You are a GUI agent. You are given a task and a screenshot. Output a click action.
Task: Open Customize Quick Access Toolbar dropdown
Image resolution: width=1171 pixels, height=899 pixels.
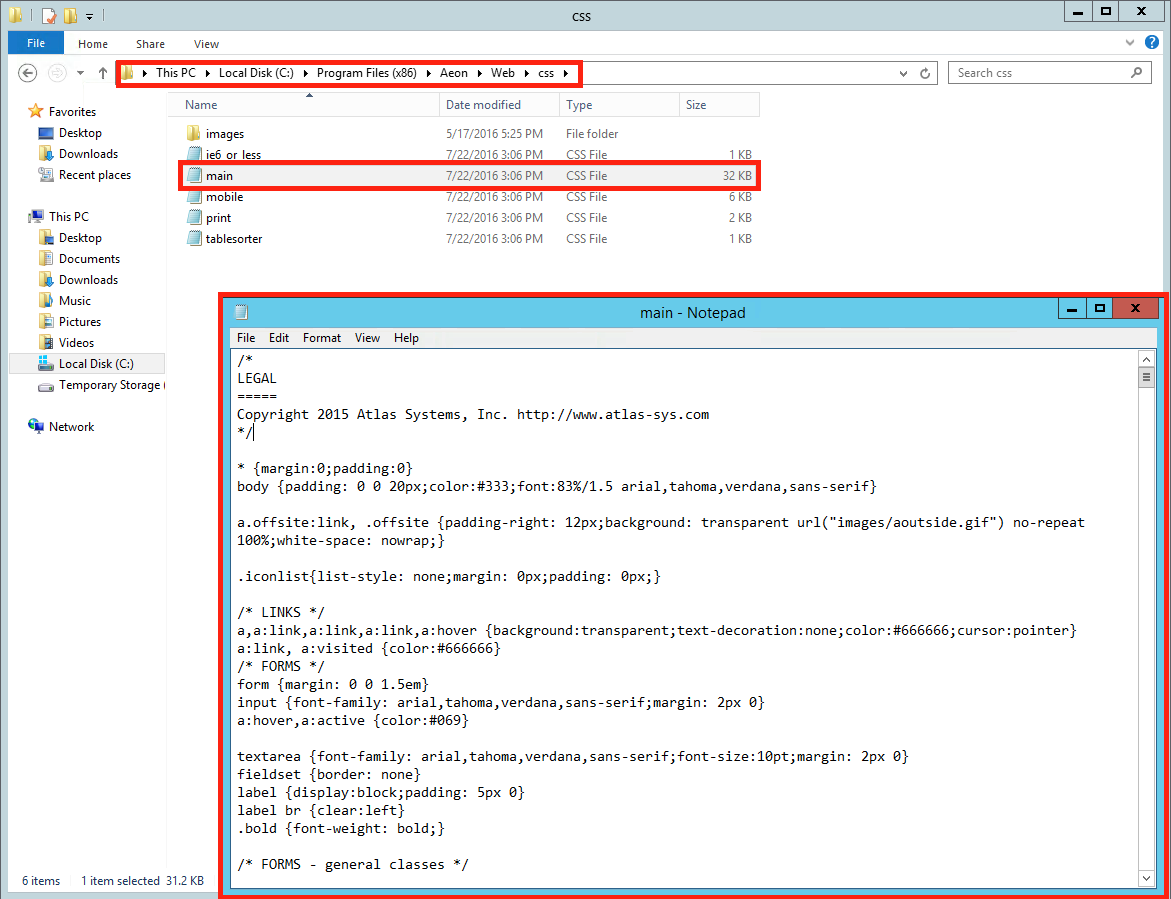coord(90,16)
